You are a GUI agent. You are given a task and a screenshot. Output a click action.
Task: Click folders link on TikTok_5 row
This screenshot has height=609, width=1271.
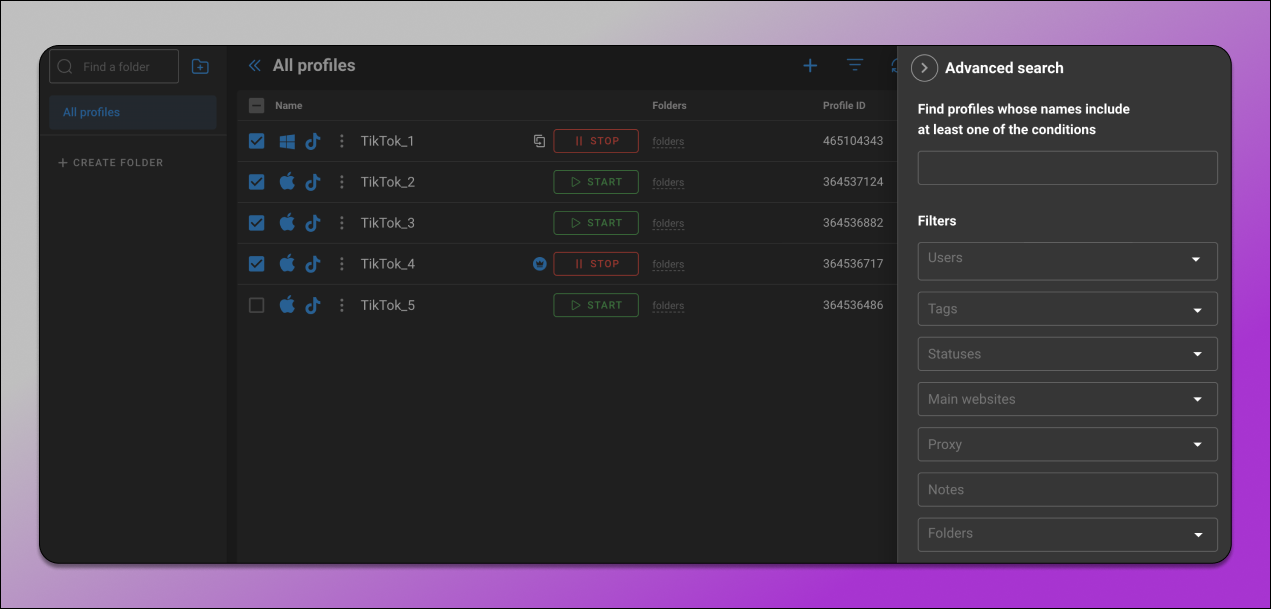pos(668,306)
